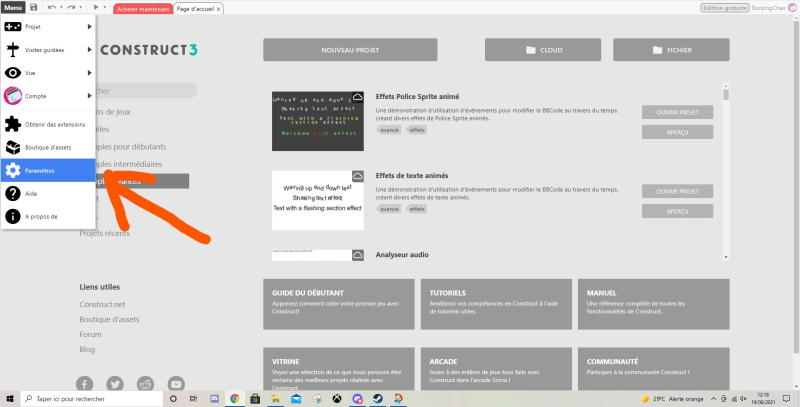Open the Reddit social icon
The height and width of the screenshot is (407, 800).
(145, 384)
